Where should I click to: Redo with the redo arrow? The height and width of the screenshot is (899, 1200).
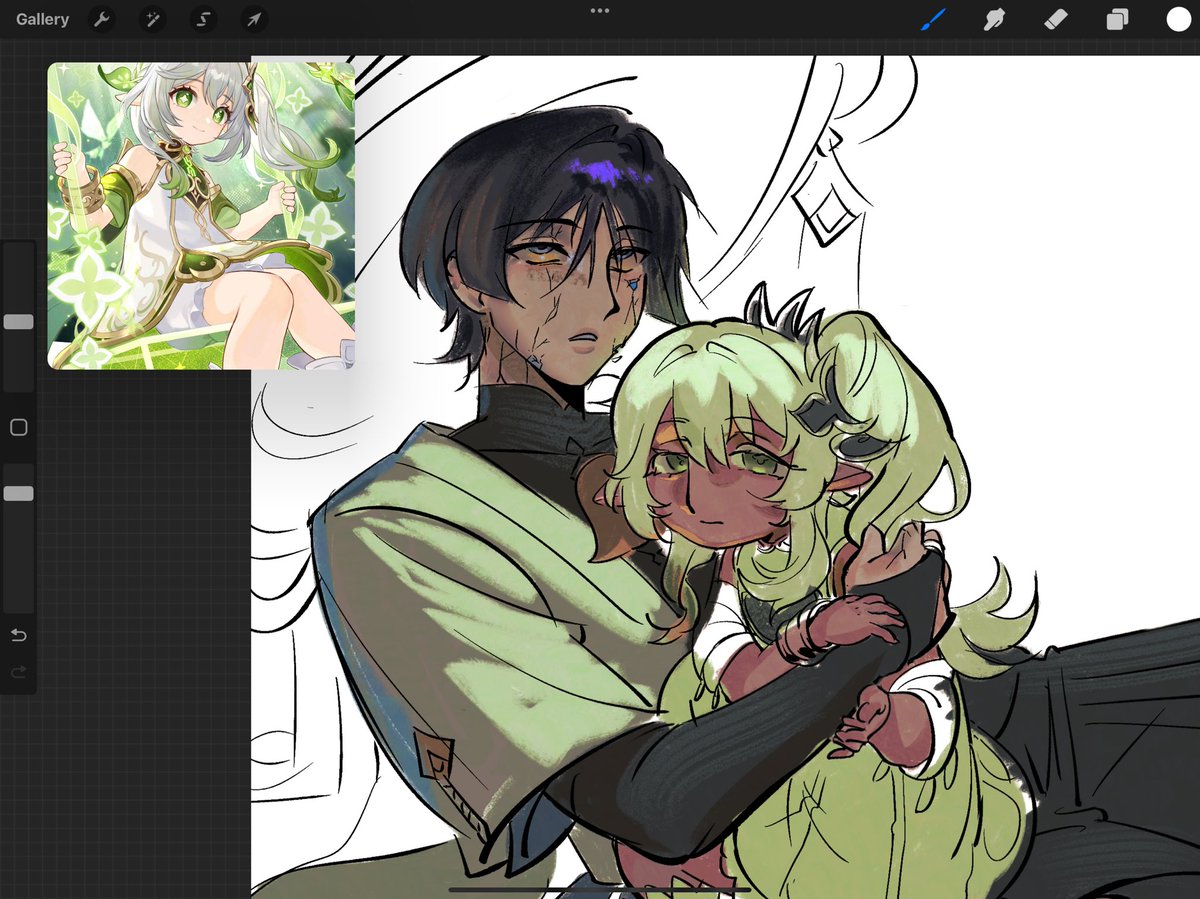pyautogui.click(x=18, y=673)
